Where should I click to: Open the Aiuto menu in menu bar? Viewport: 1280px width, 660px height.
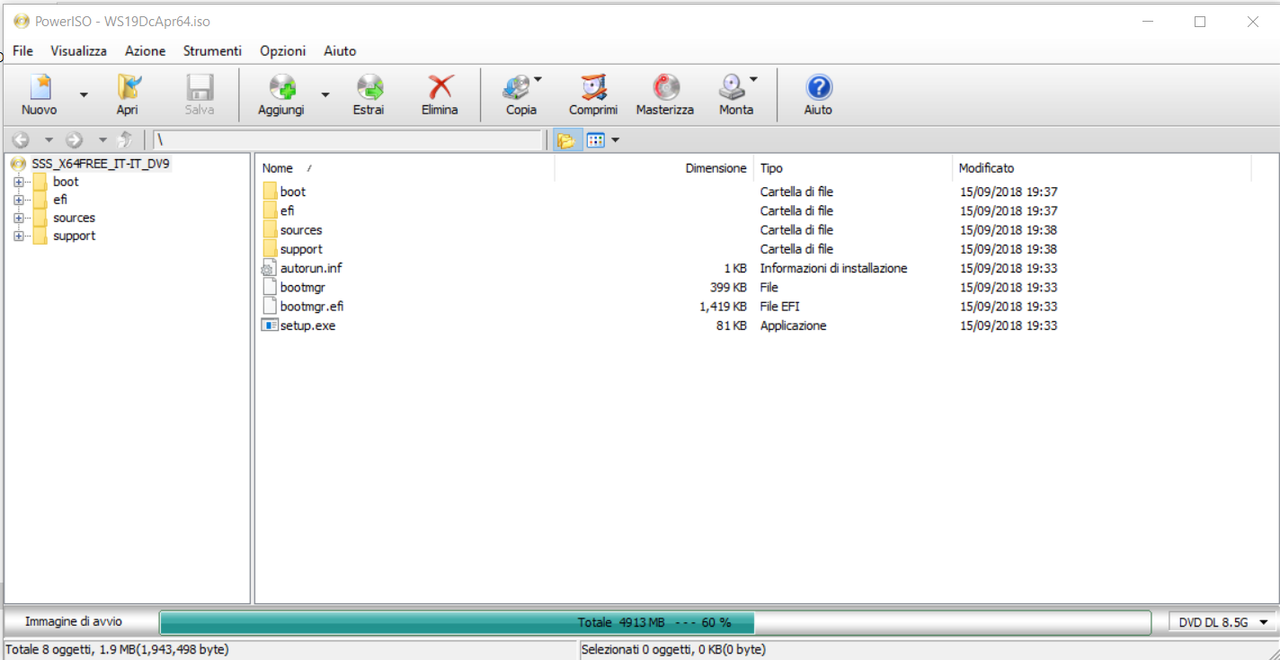[340, 51]
